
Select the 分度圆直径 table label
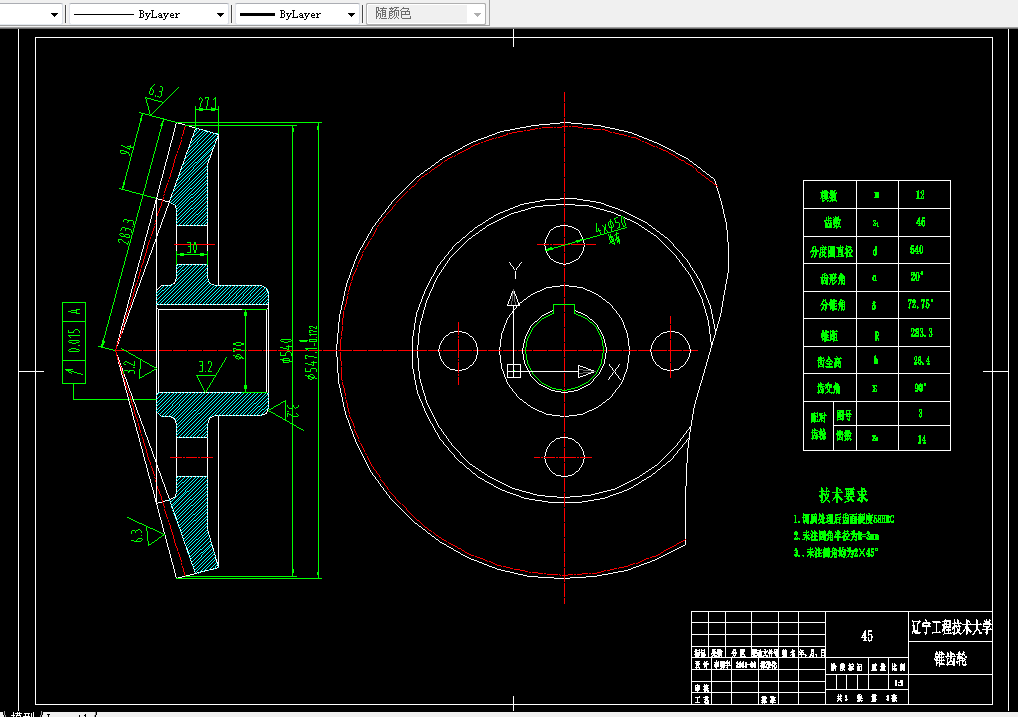pos(831,252)
